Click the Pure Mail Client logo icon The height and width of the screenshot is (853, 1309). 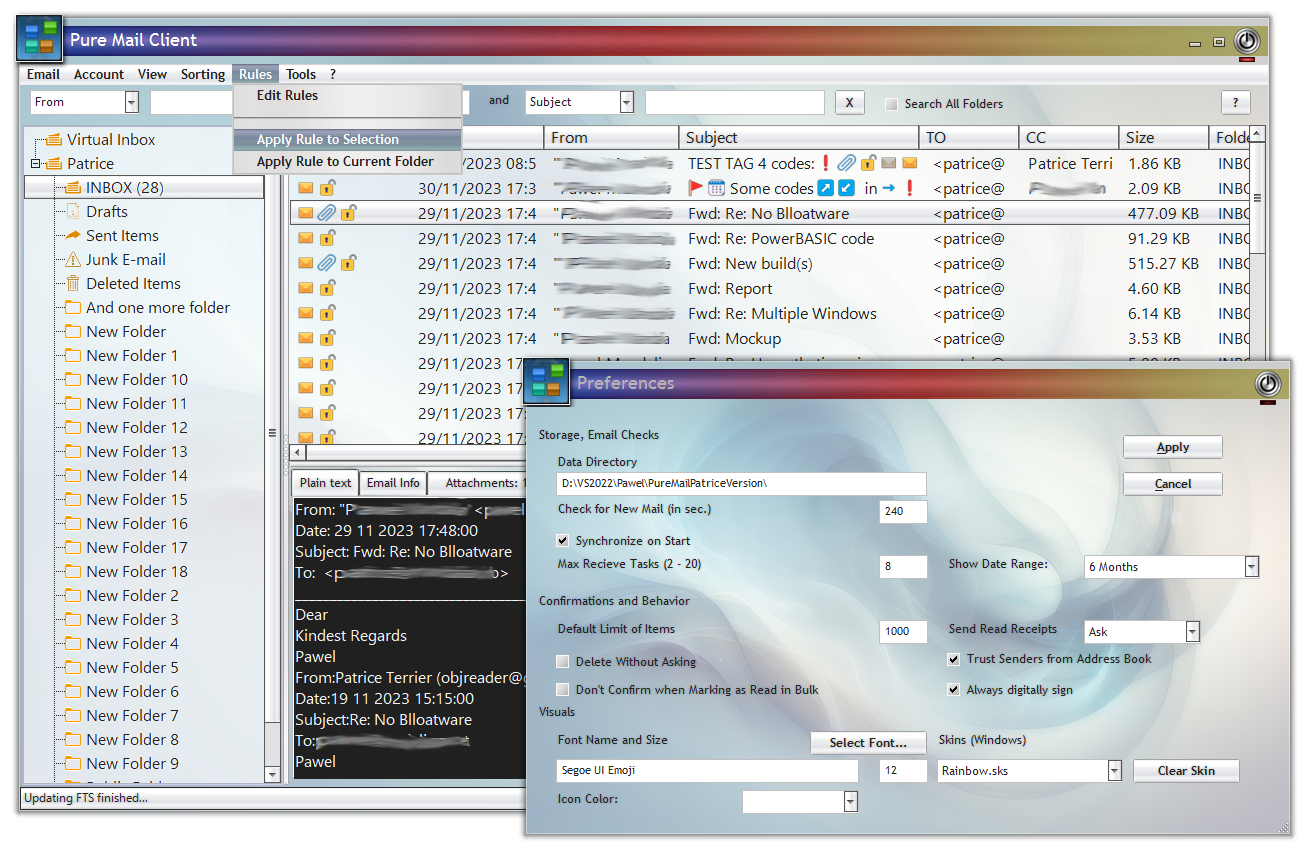tap(40, 38)
